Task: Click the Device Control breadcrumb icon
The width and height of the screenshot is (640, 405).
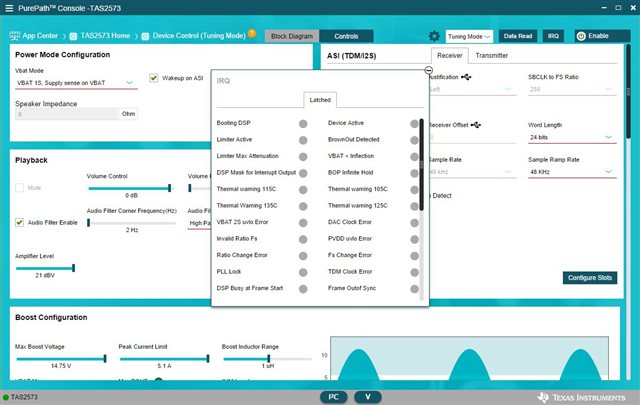Action: [145, 36]
